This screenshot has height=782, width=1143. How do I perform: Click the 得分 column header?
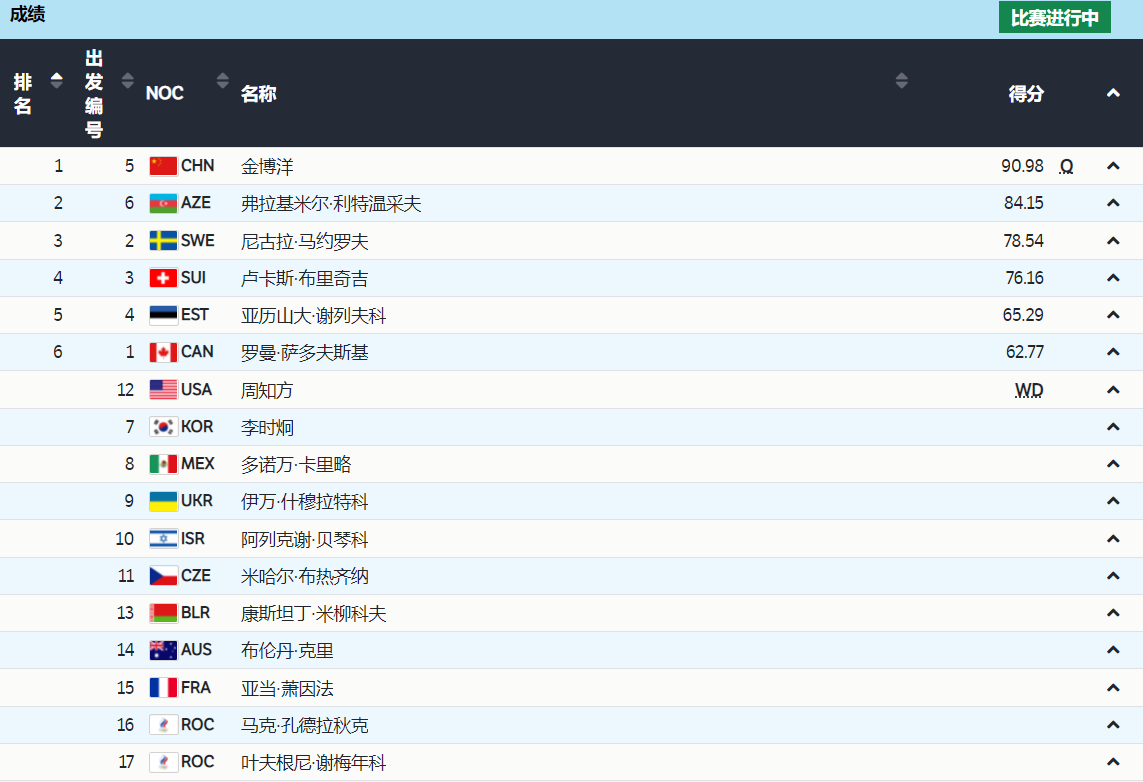click(x=1026, y=93)
